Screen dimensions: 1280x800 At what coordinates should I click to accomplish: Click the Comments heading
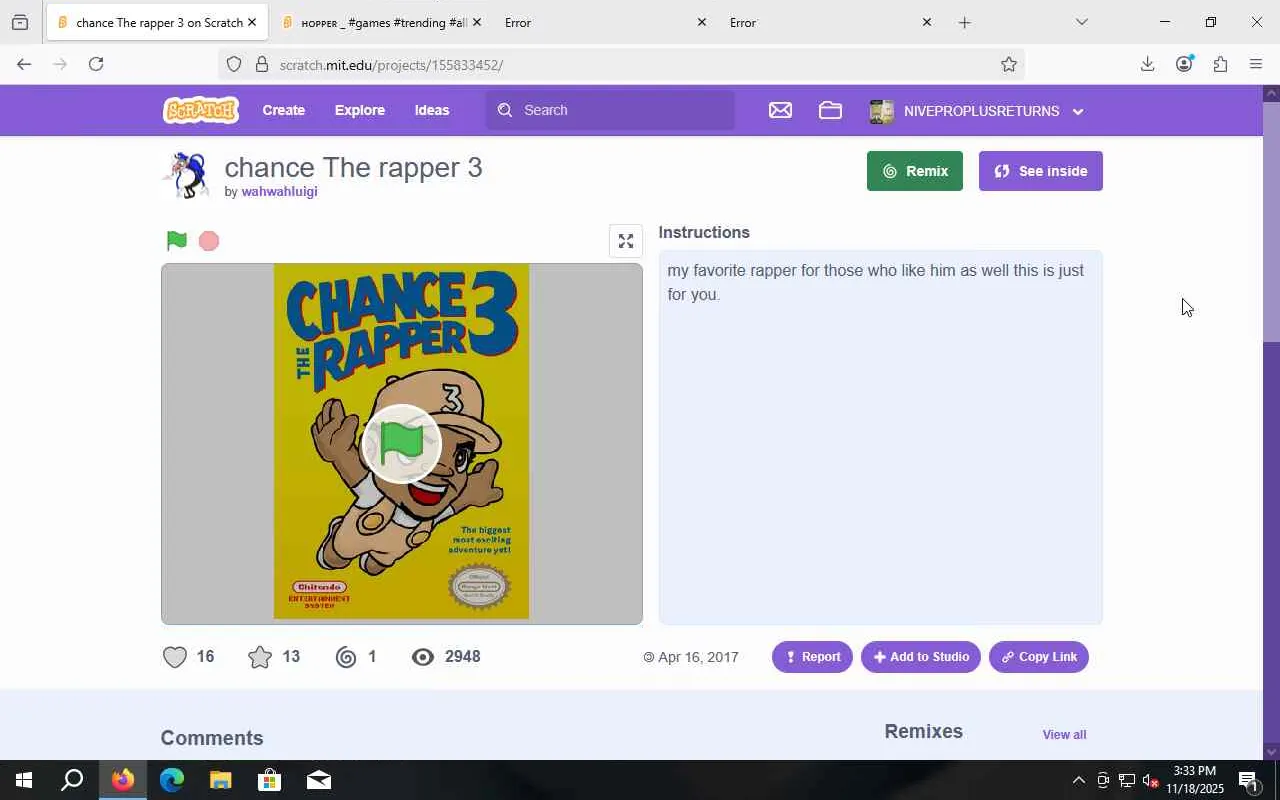point(212,738)
